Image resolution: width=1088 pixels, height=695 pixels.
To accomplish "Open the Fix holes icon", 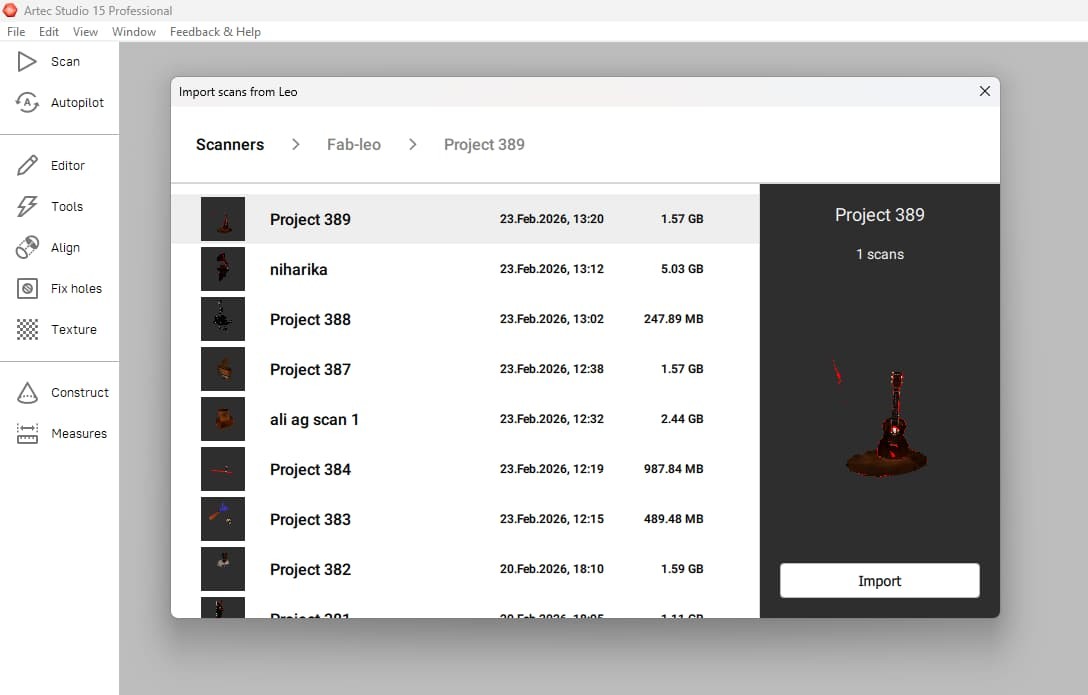I will [x=26, y=289].
